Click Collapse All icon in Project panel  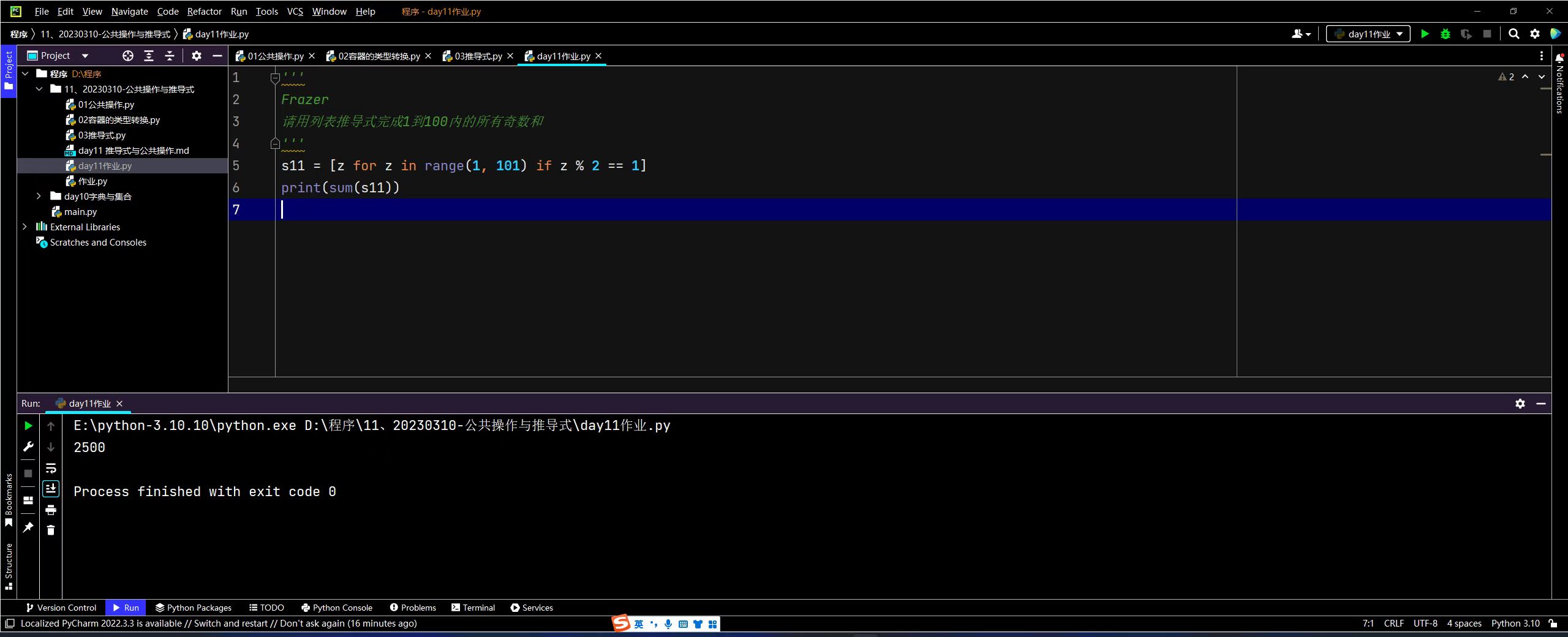[170, 56]
